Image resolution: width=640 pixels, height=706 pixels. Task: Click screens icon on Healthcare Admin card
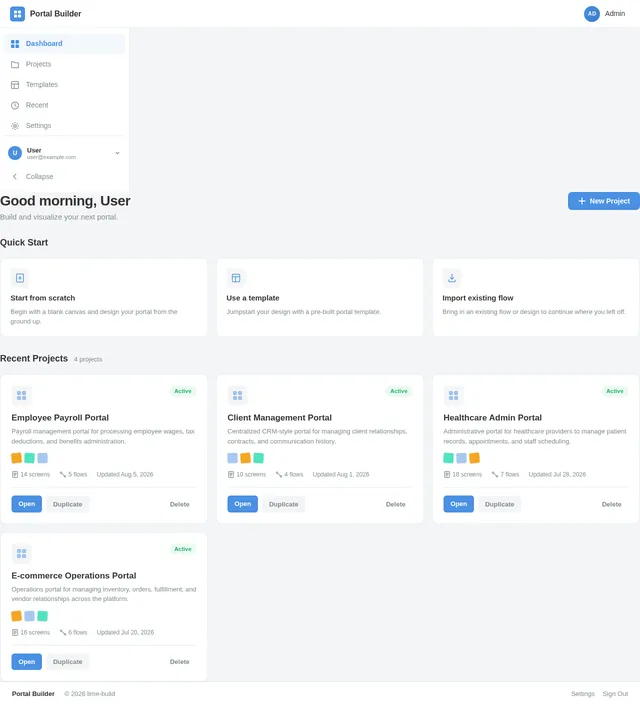click(447, 475)
